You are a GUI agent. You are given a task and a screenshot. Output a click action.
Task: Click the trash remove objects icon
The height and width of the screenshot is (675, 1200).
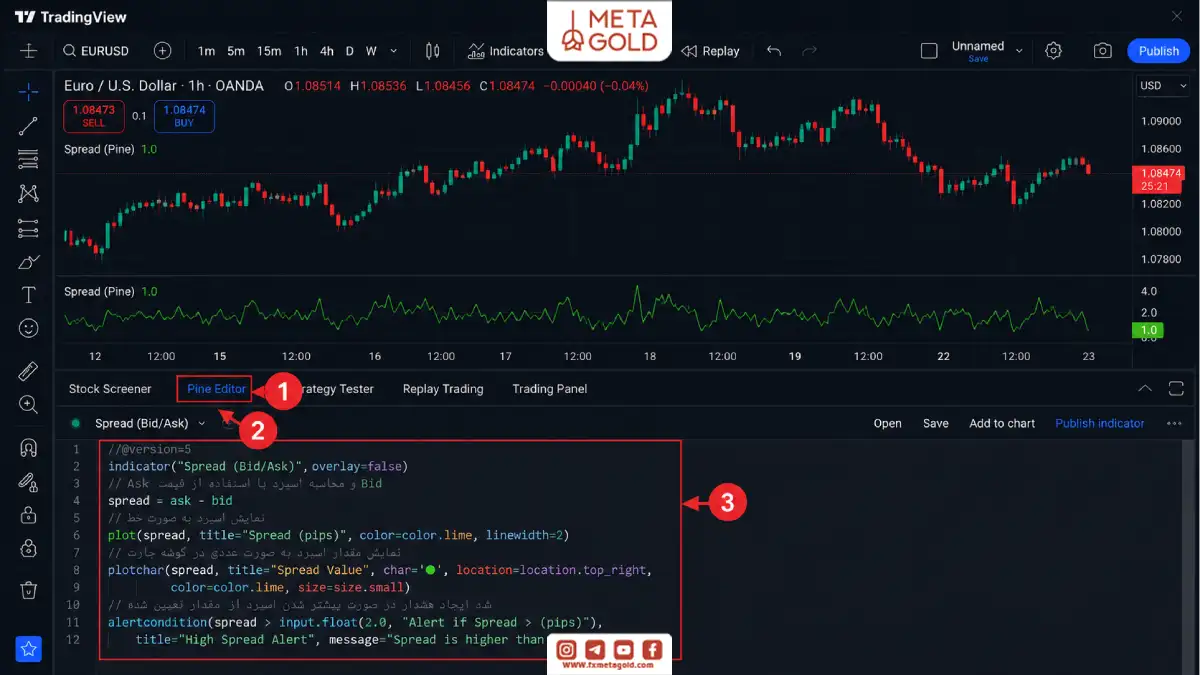[28, 590]
